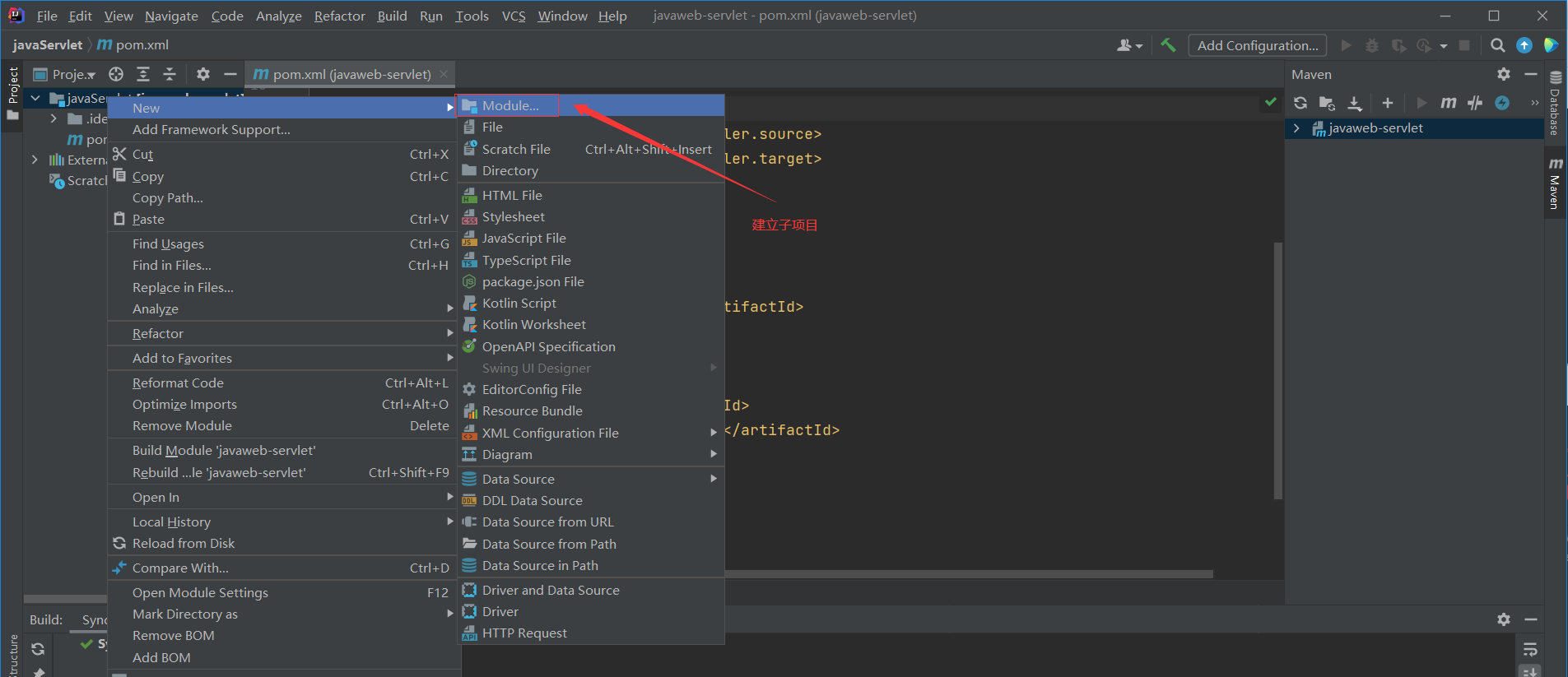The height and width of the screenshot is (677, 1568).
Task: Open the Project view dropdown
Action: (x=64, y=74)
